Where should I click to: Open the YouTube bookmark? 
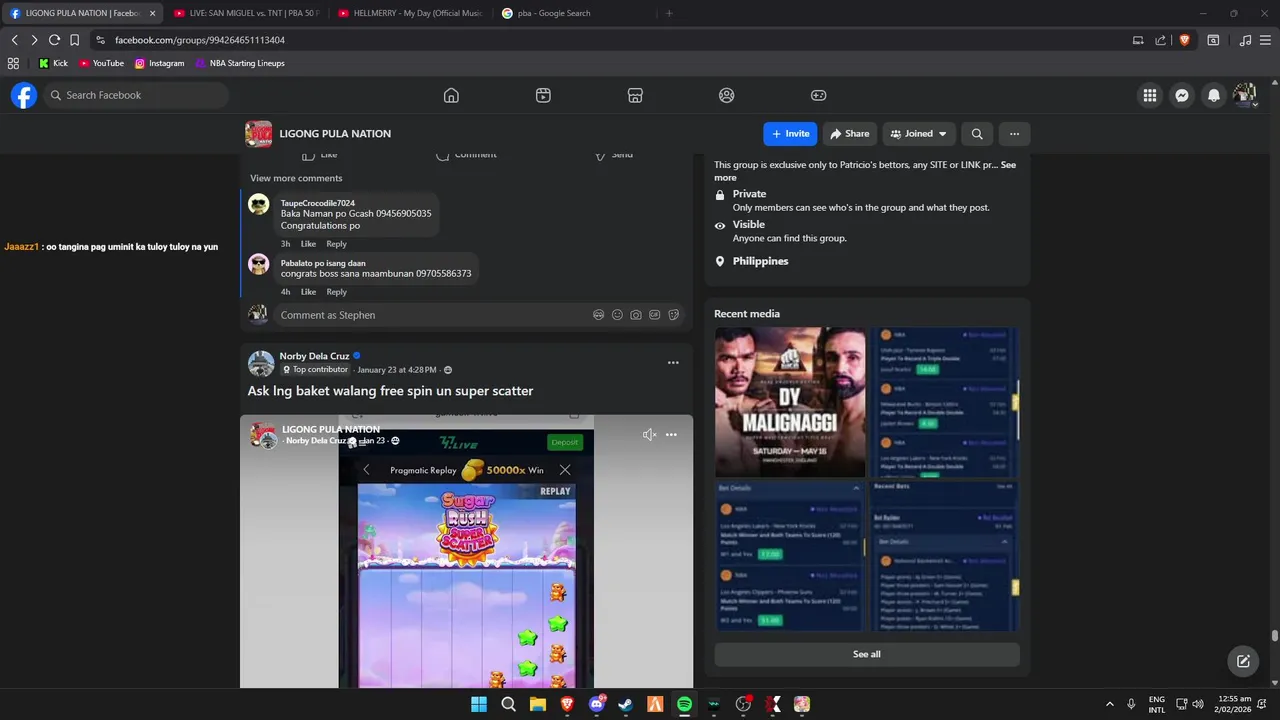pos(102,63)
